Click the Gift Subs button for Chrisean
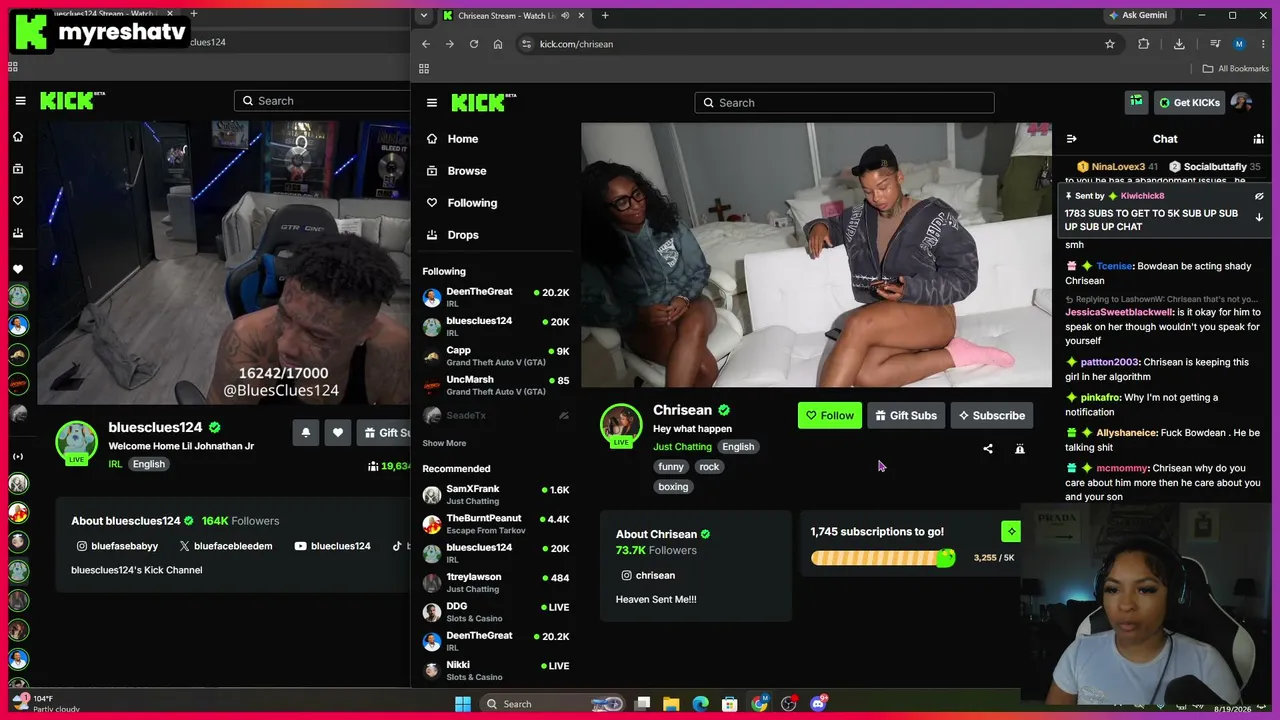Viewport: 1280px width, 720px height. pos(906,415)
